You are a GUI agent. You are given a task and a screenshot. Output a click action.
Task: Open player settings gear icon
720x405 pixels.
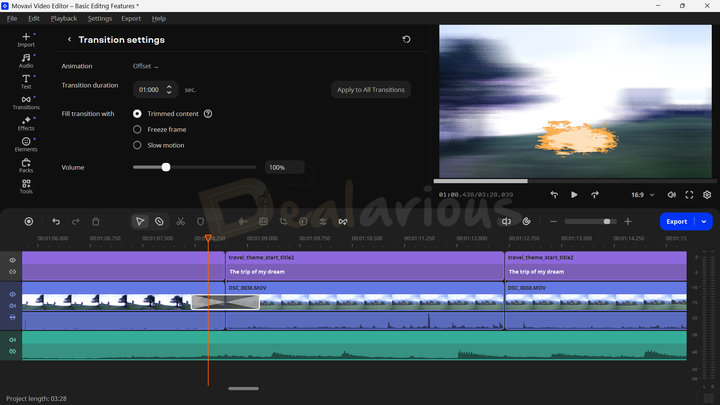click(707, 195)
